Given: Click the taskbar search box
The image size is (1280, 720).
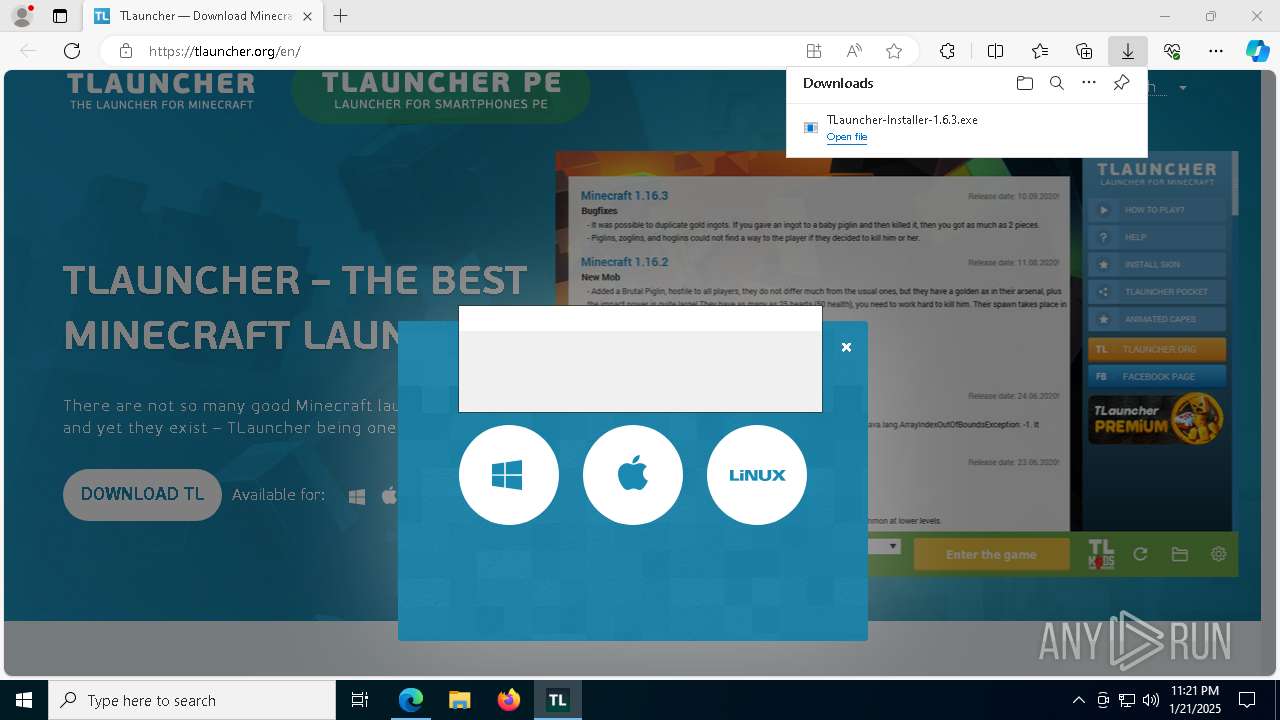Looking at the screenshot, I should (x=192, y=700).
